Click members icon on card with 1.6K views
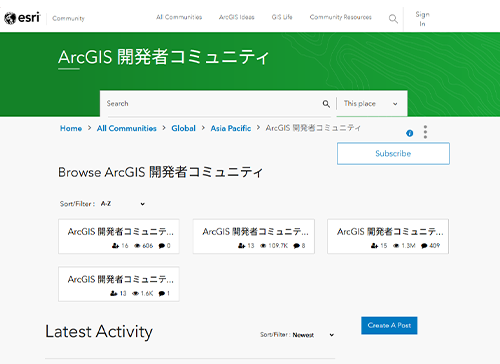Screen dimensions: 500x364 tap(114, 293)
